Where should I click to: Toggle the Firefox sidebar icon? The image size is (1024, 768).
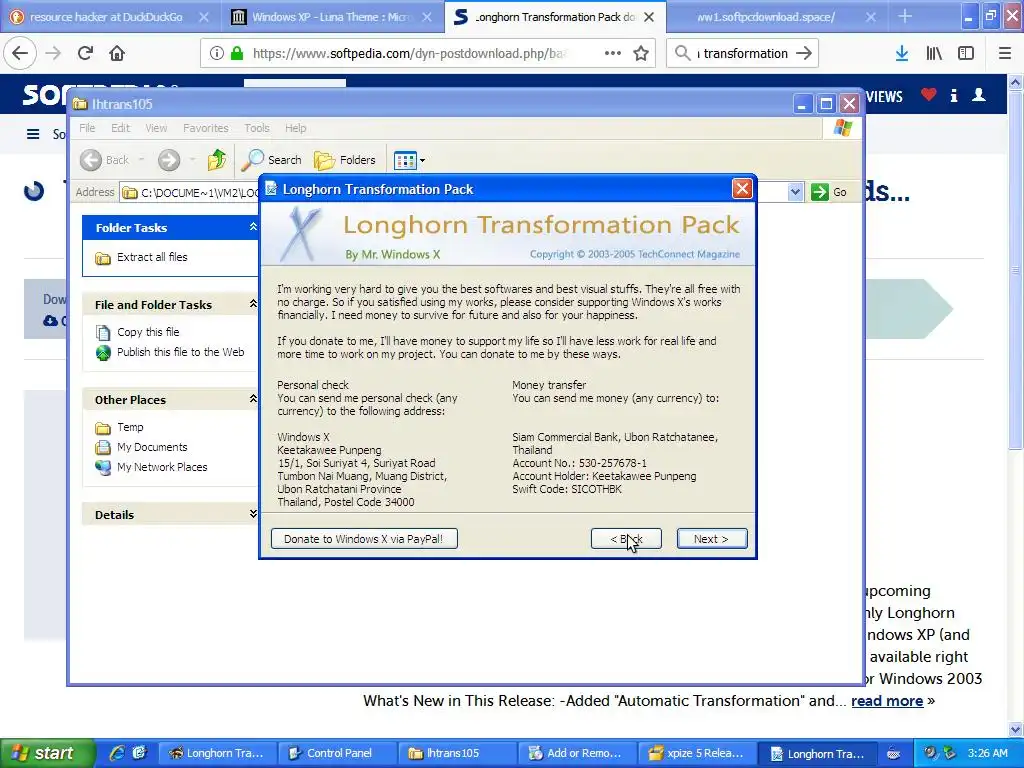[x=966, y=53]
